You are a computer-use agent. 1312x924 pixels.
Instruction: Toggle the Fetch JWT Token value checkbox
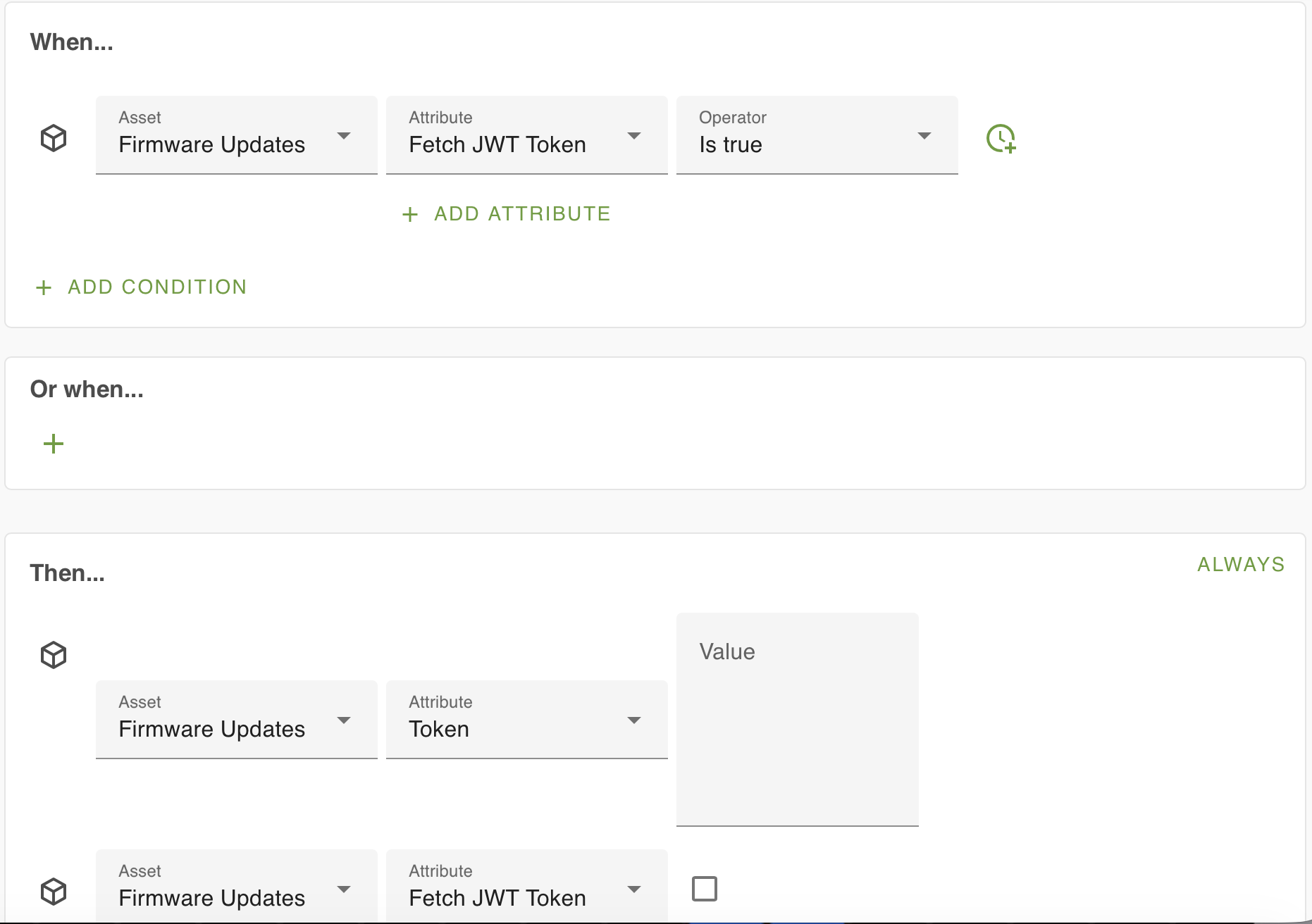tap(705, 889)
